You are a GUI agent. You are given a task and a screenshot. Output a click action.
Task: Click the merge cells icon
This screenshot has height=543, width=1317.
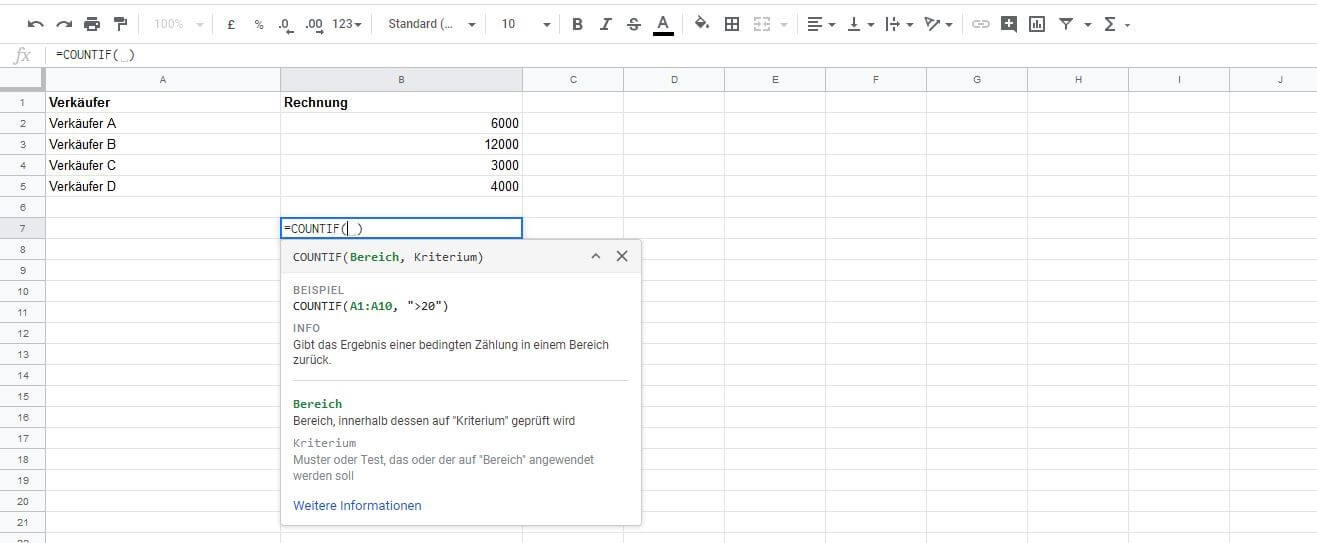click(x=762, y=24)
